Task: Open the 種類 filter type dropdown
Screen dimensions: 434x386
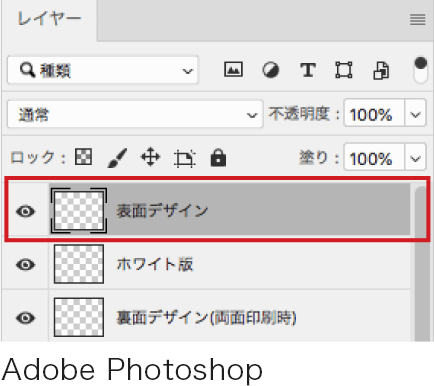Action: (x=103, y=70)
